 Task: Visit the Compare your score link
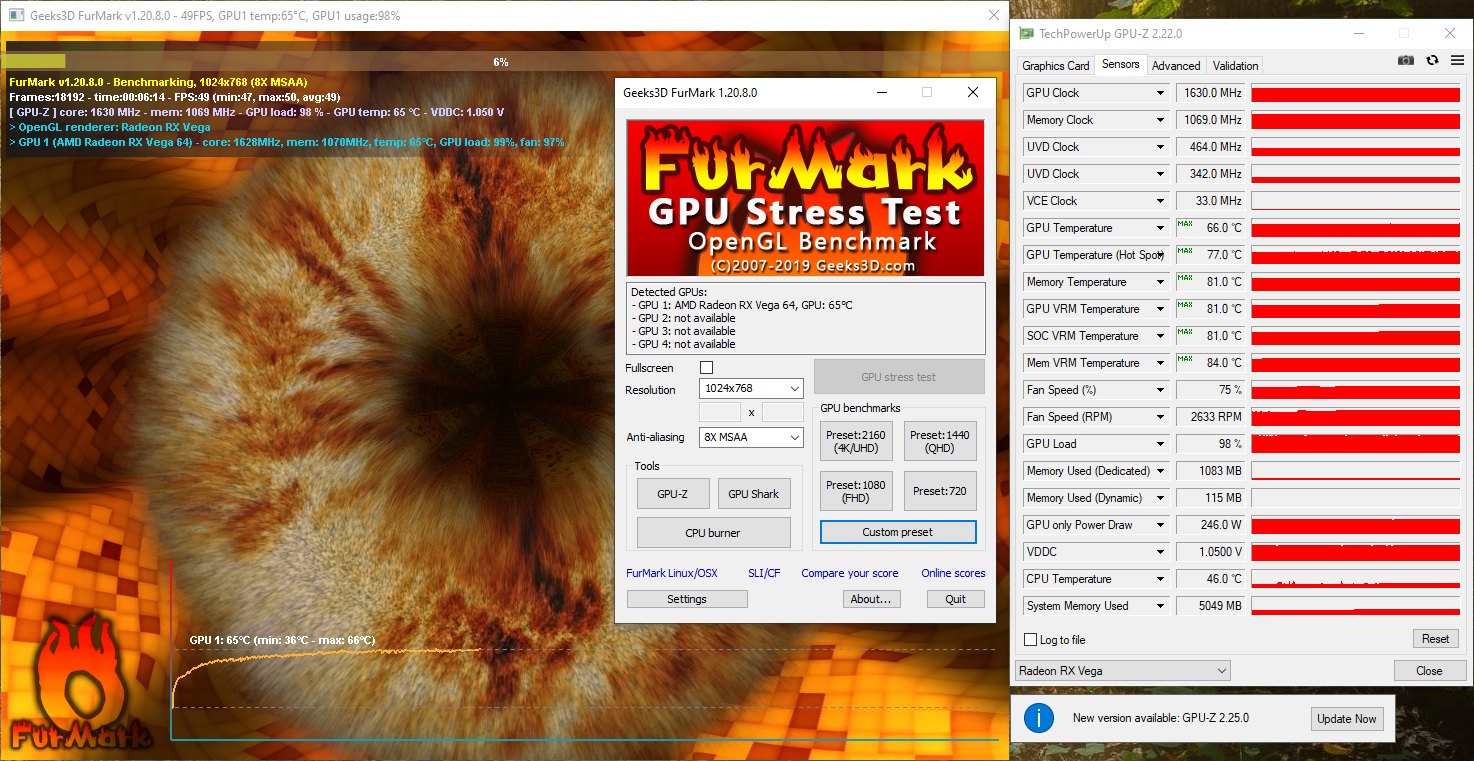click(x=850, y=573)
